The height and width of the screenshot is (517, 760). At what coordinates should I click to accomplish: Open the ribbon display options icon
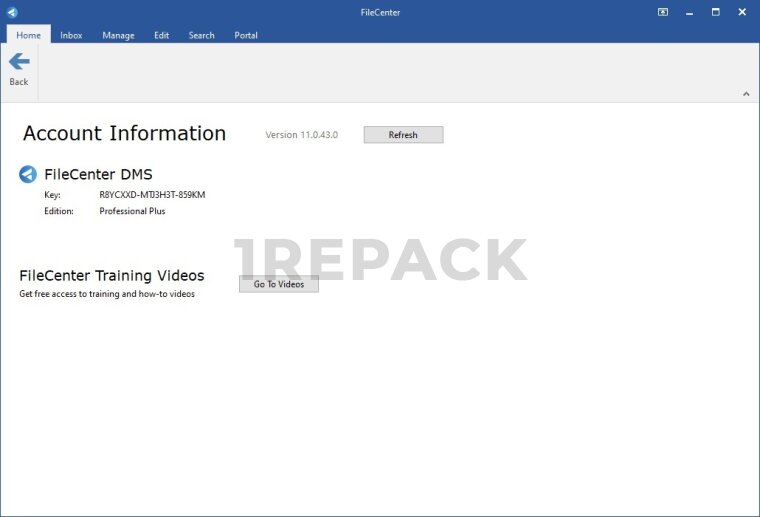tap(663, 12)
